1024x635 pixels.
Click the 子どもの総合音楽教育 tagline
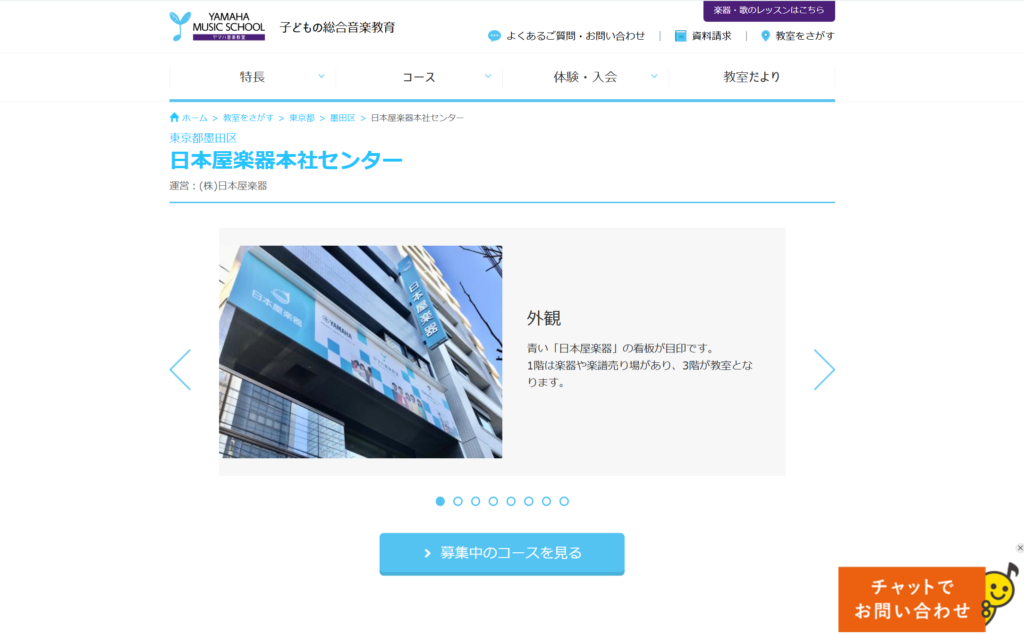pos(338,27)
